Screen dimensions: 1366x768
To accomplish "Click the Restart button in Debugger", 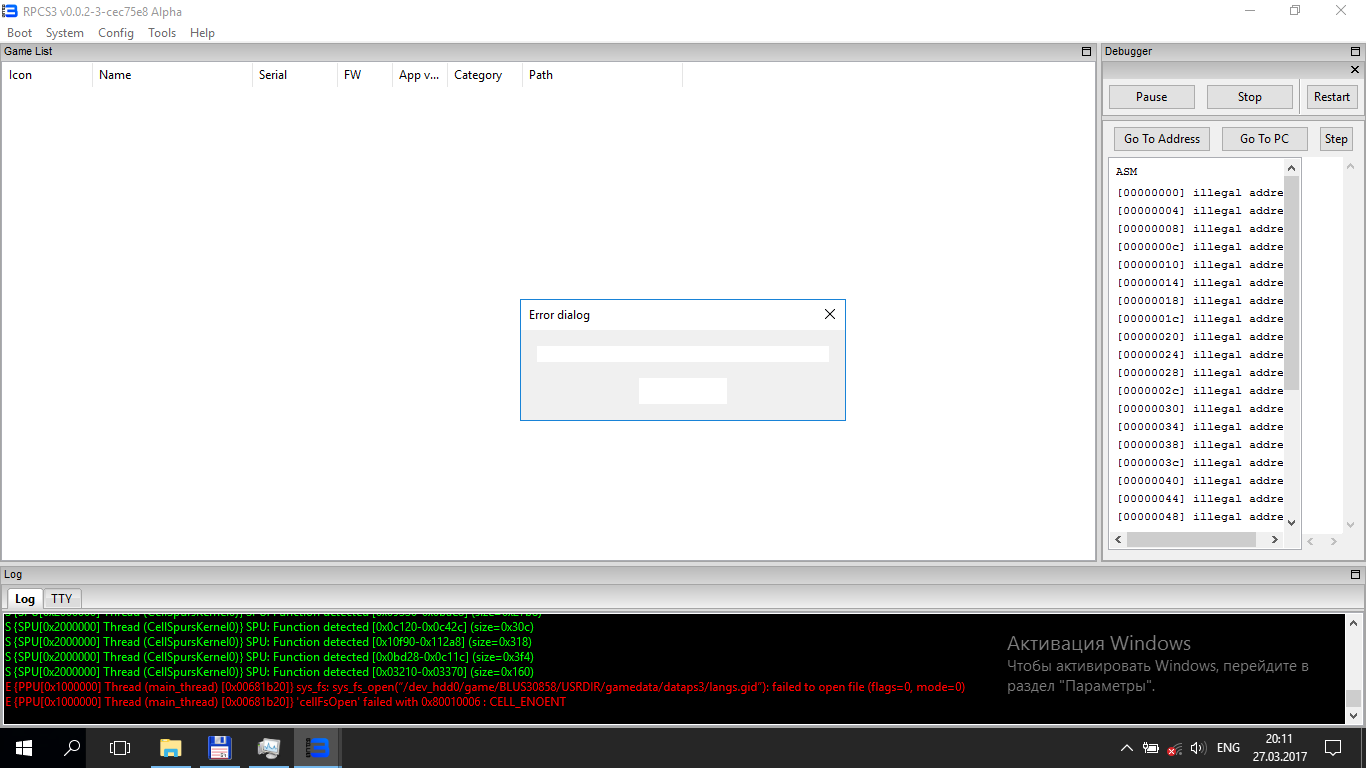I will 1332,97.
